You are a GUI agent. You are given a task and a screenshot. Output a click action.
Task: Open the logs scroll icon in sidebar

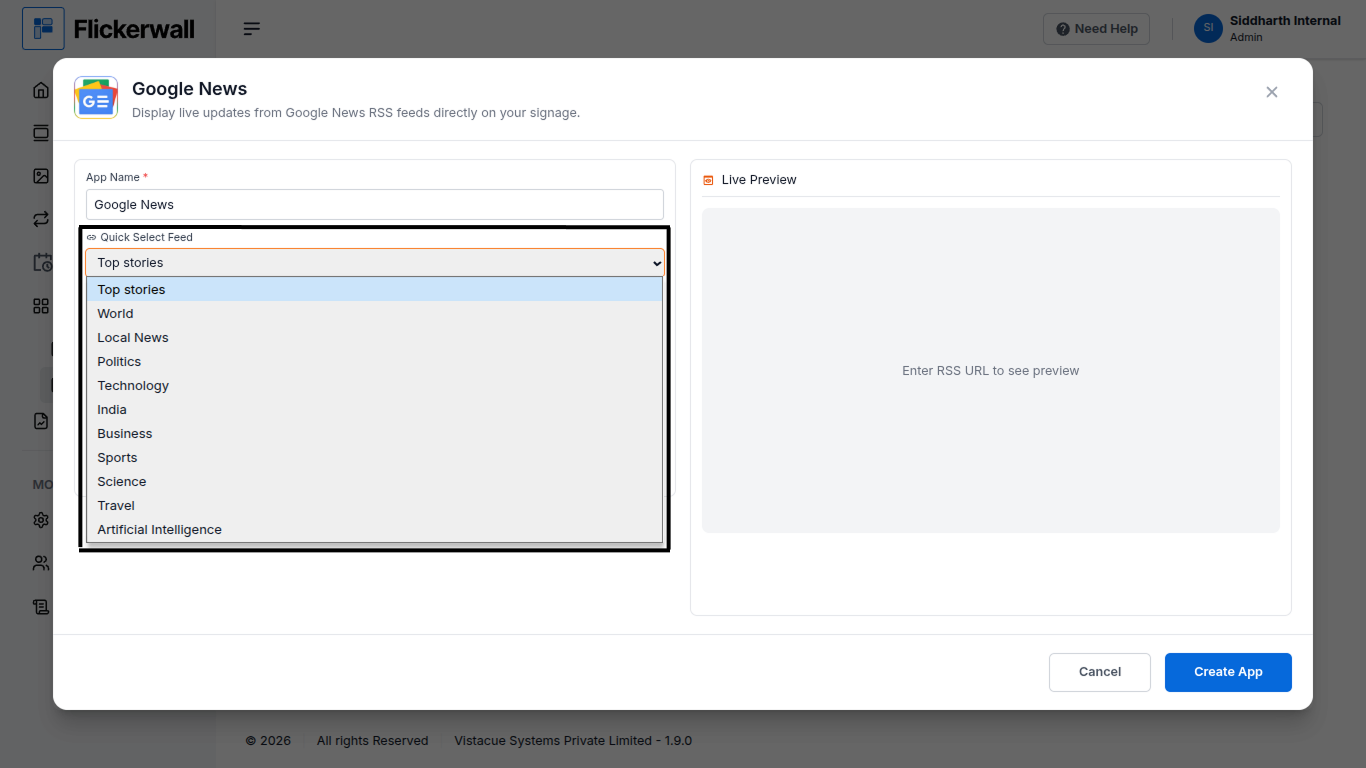41,606
